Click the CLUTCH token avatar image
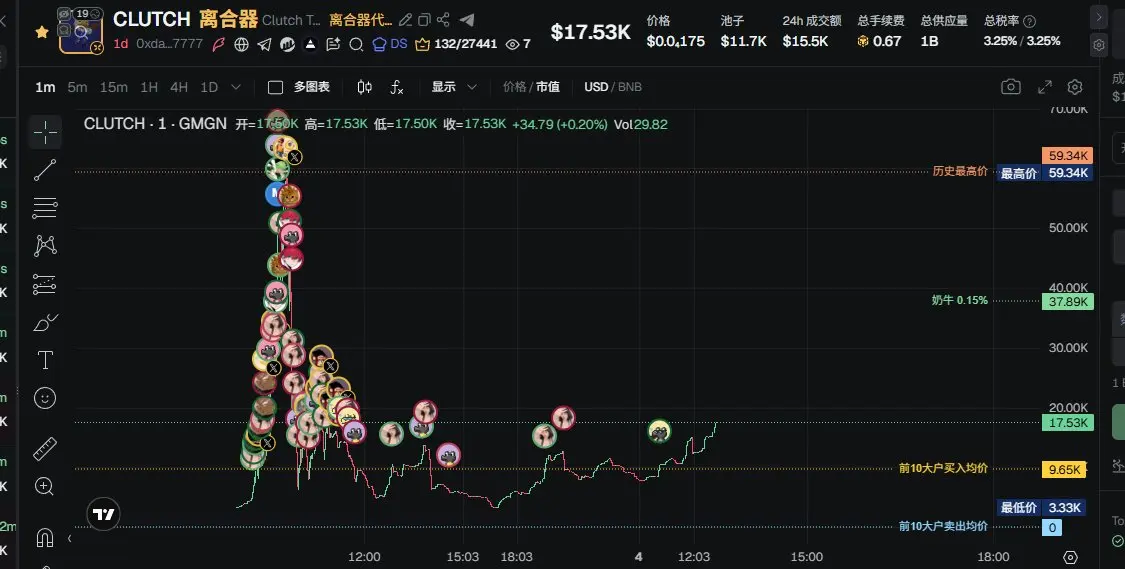This screenshot has height=569, width=1125. tap(80, 32)
